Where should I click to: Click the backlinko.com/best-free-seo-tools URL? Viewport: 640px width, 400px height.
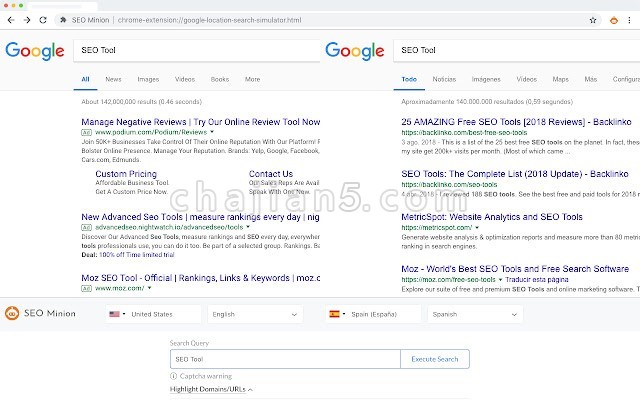tap(464, 132)
